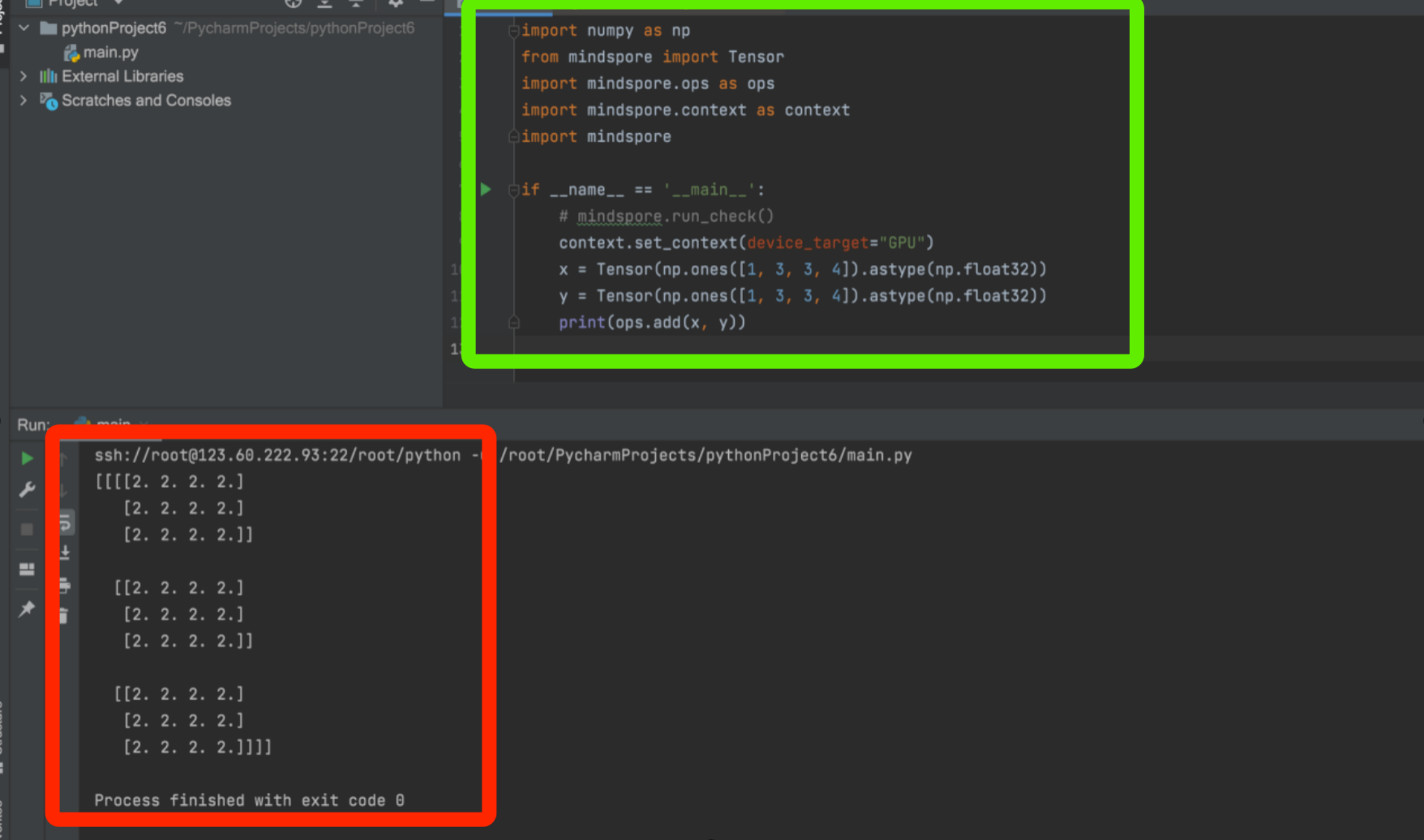
Task: Select the main tab in Run panel
Action: [x=113, y=422]
